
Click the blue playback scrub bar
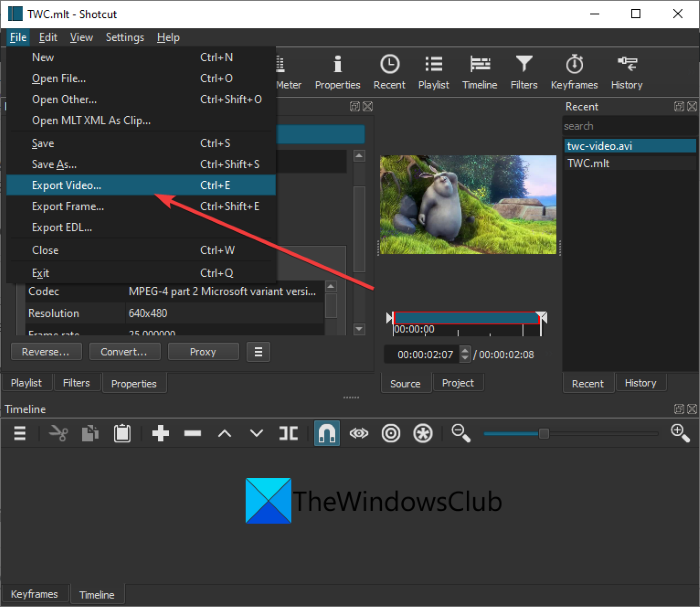coord(467,318)
